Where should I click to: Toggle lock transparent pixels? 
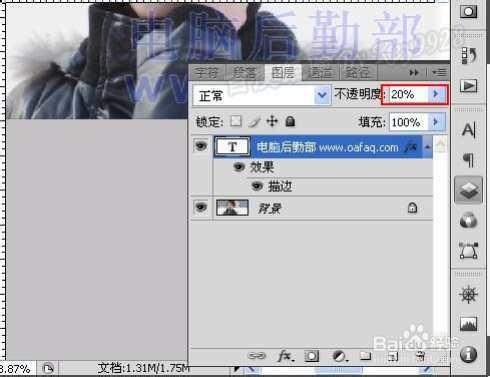click(236, 121)
